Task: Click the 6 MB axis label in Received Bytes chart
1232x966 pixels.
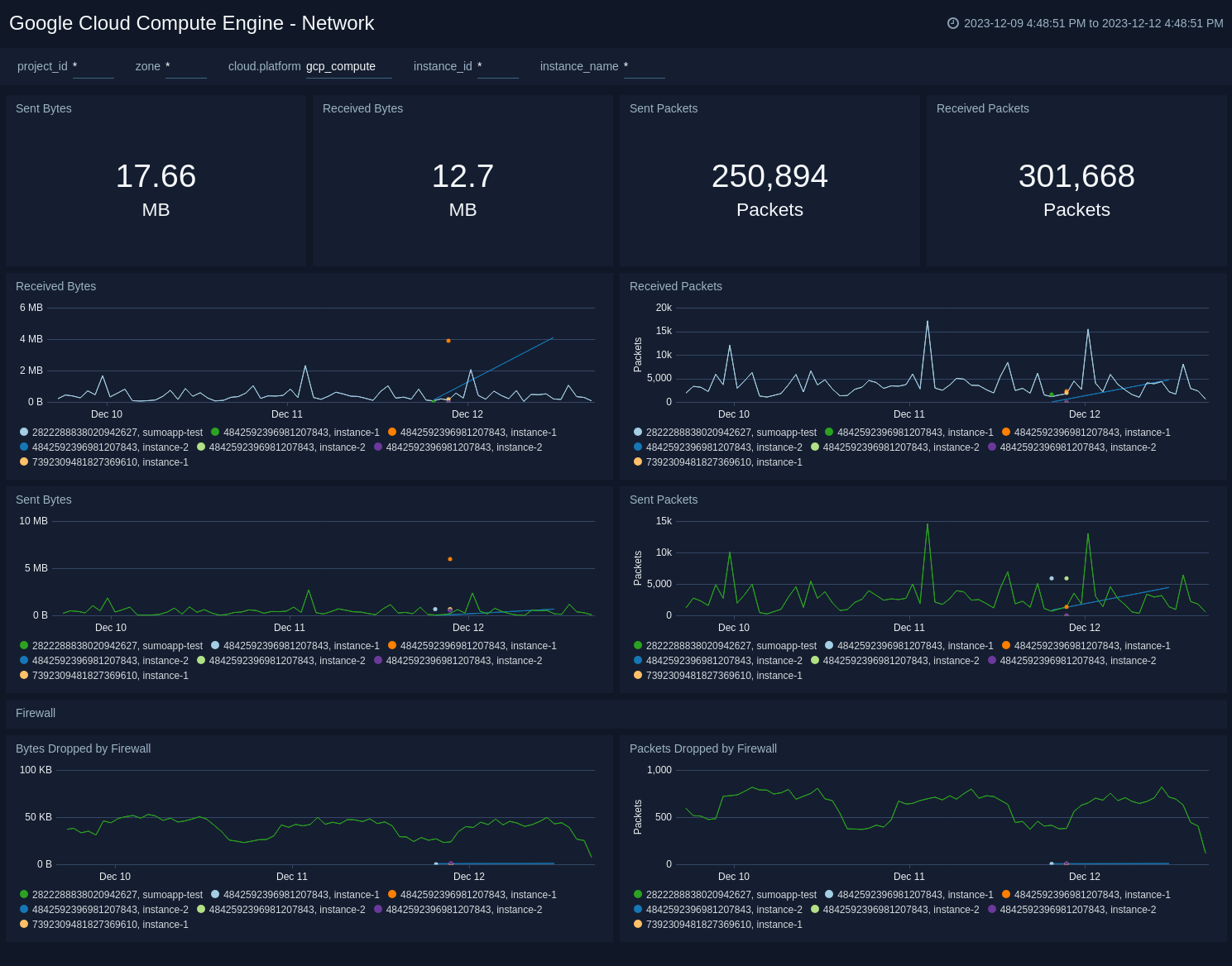Action: pyautogui.click(x=31, y=308)
